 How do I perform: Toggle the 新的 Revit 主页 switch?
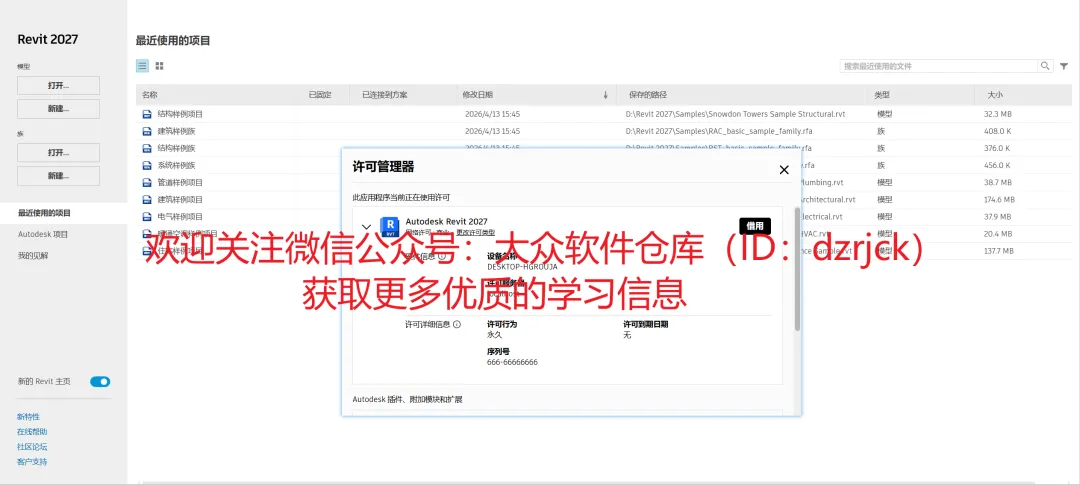pyautogui.click(x=100, y=382)
